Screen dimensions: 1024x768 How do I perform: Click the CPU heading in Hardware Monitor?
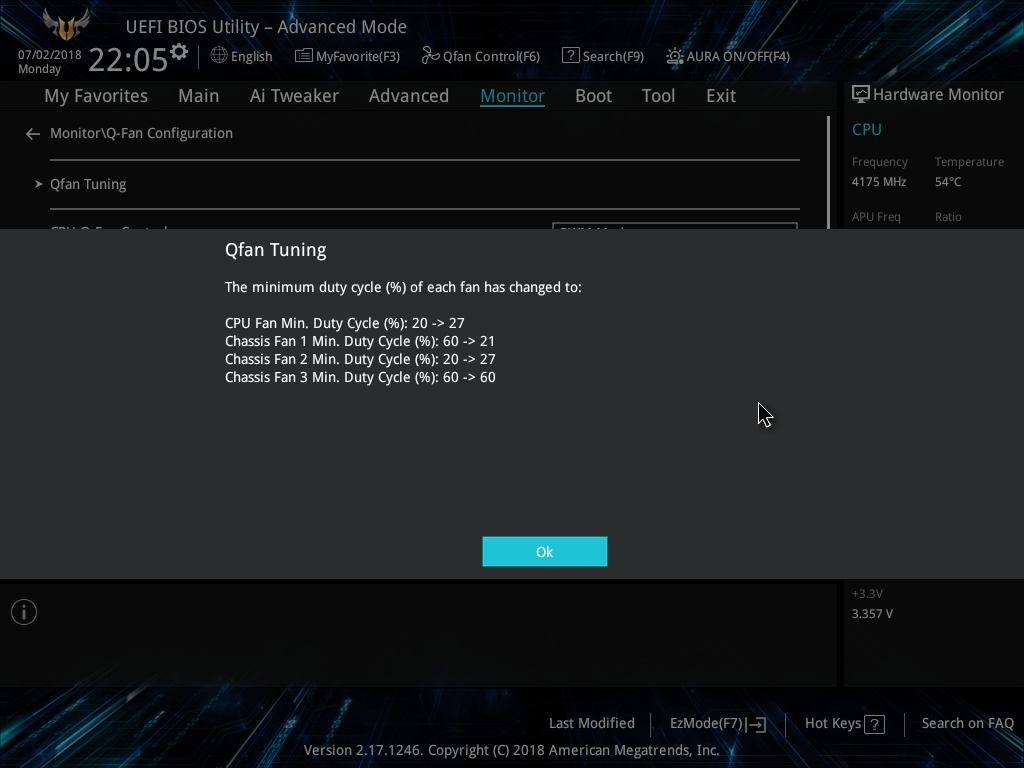coord(867,129)
